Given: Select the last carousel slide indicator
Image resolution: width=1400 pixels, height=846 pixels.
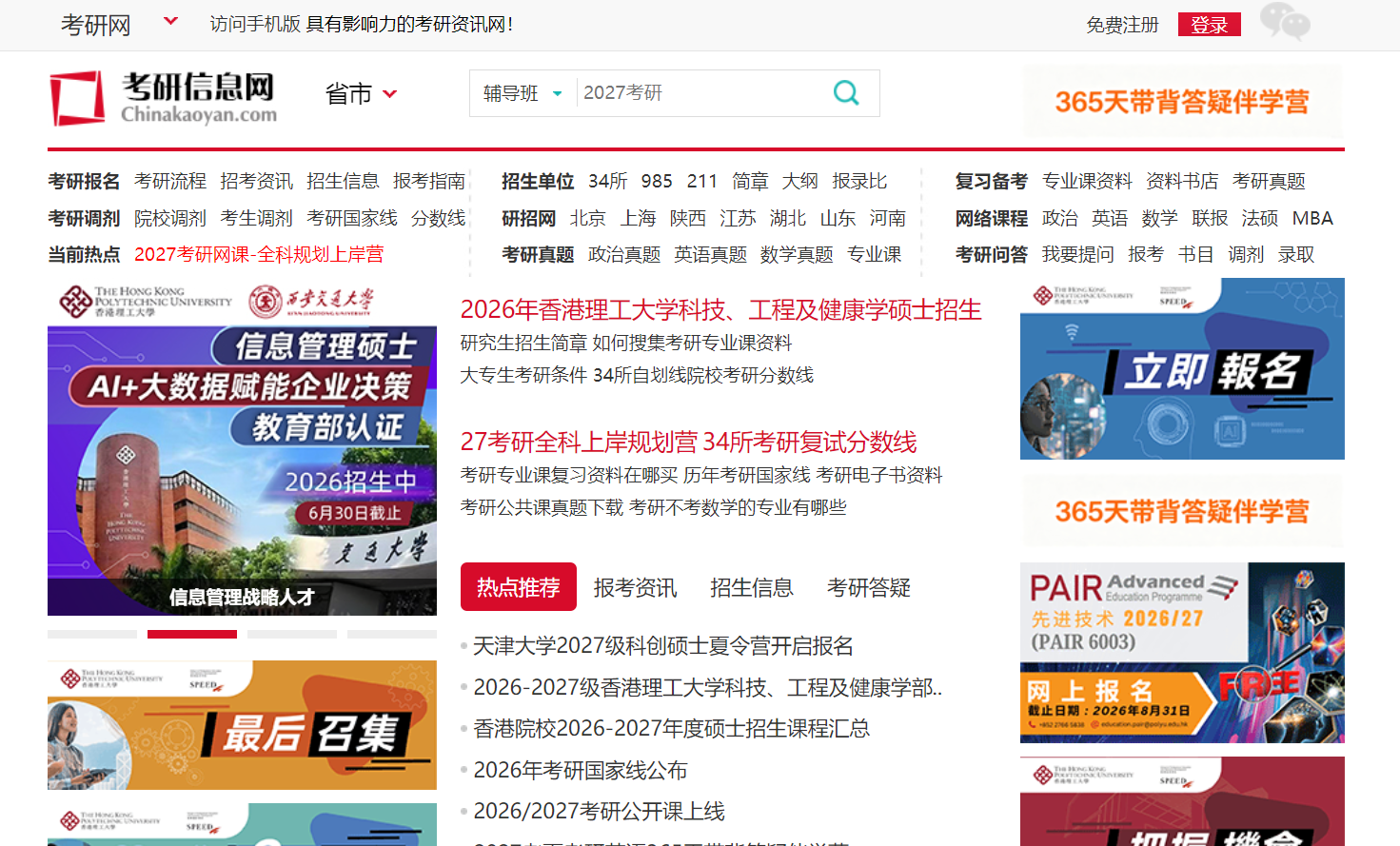Looking at the screenshot, I should (x=392, y=634).
